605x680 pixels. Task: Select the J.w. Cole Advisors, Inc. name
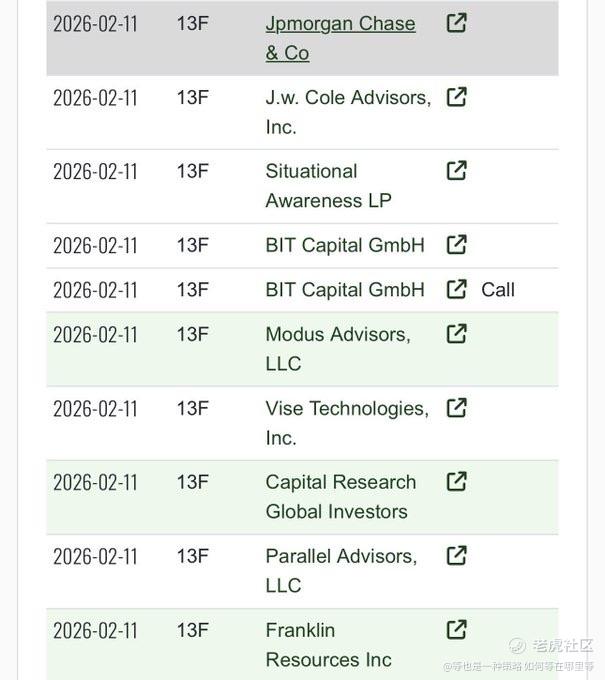[x=347, y=112]
